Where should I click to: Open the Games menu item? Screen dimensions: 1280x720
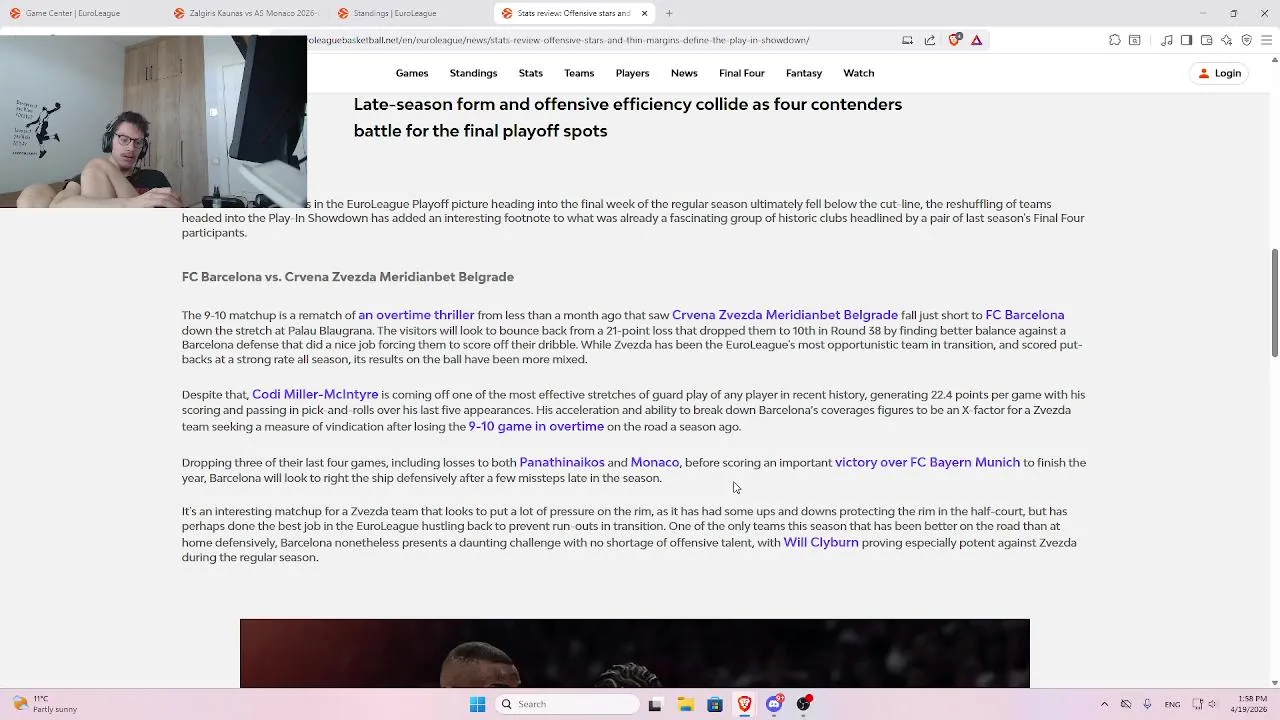pos(412,73)
